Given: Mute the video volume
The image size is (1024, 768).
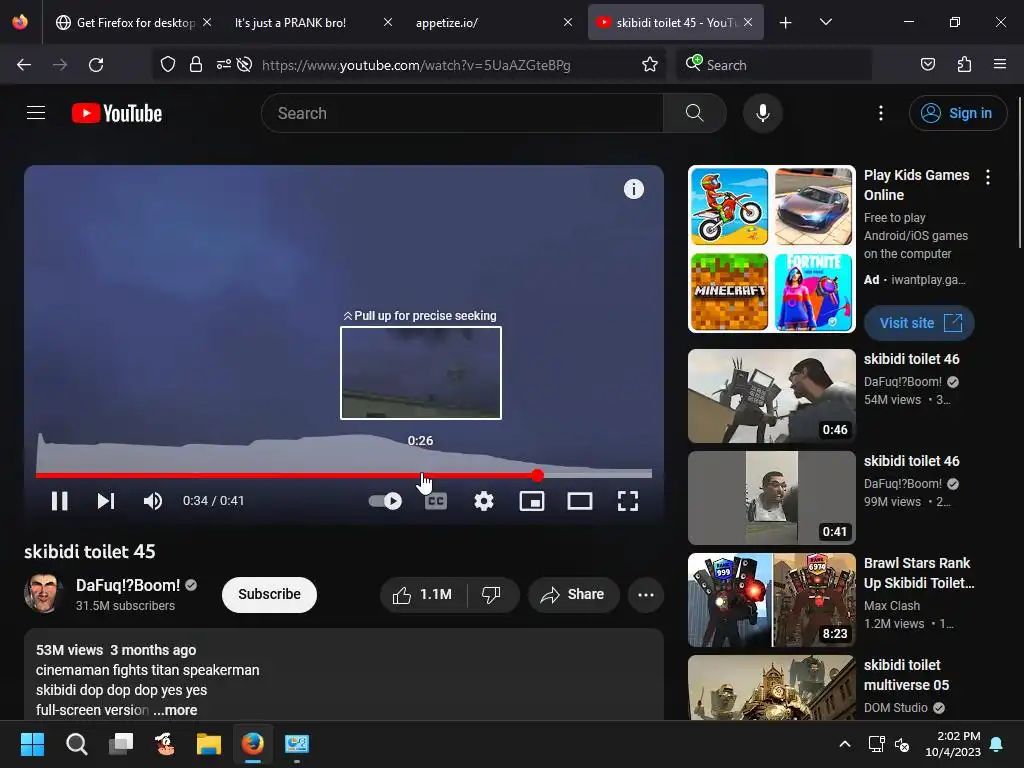Looking at the screenshot, I should click(x=153, y=501).
